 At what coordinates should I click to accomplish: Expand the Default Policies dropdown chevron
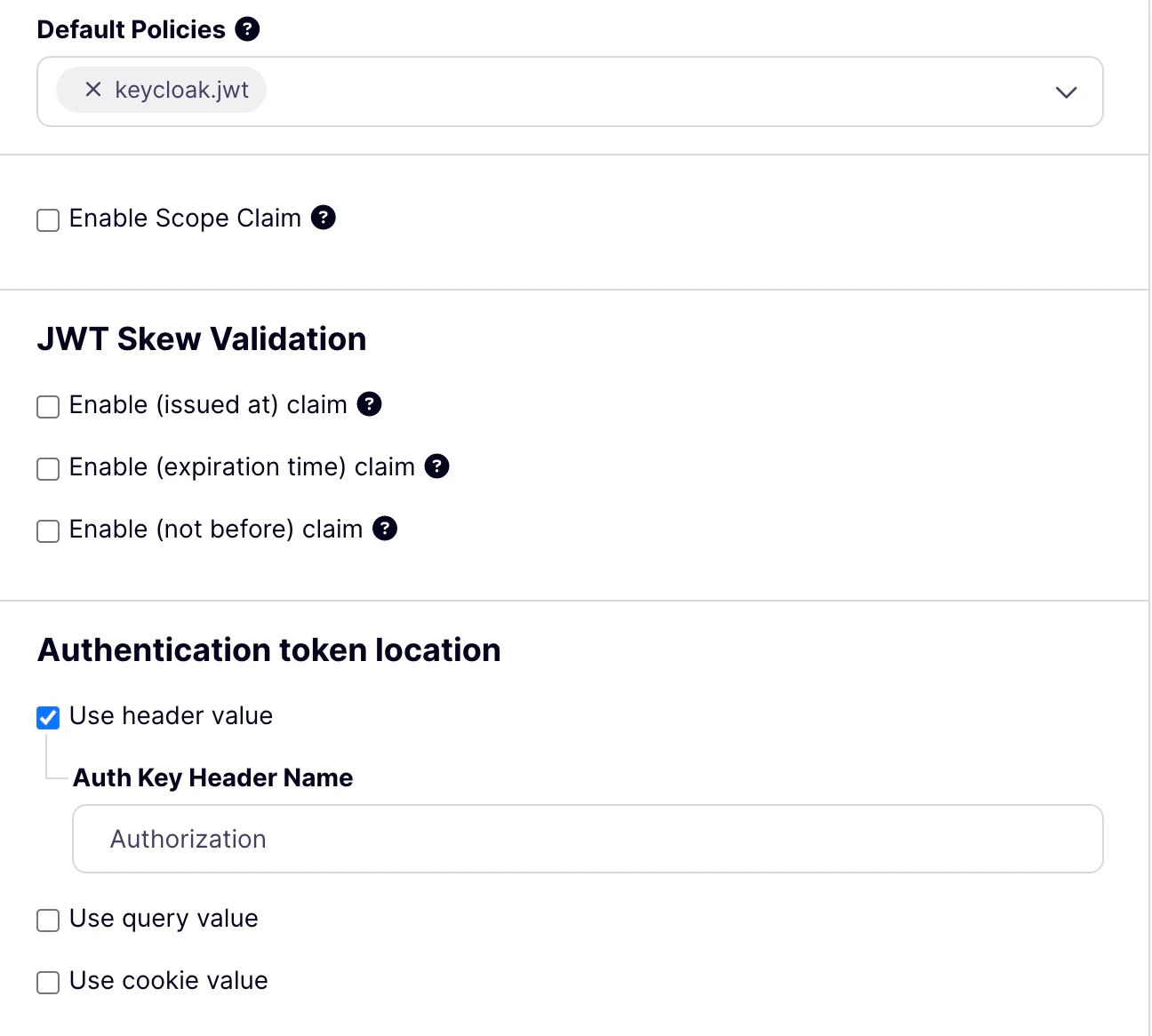[x=1066, y=92]
